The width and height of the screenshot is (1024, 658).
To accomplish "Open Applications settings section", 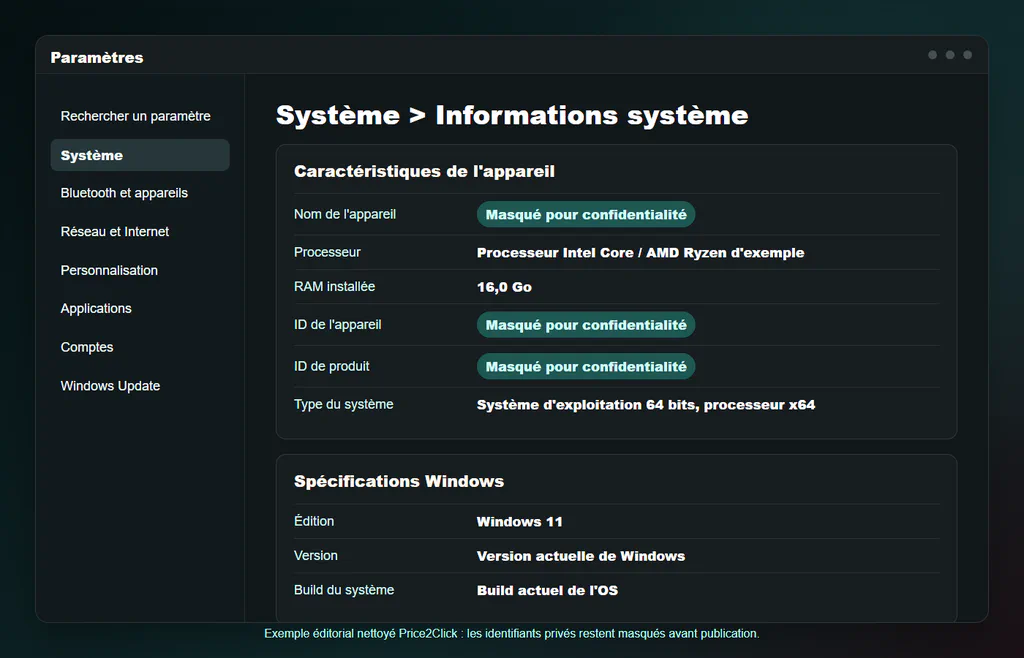I will (140, 309).
